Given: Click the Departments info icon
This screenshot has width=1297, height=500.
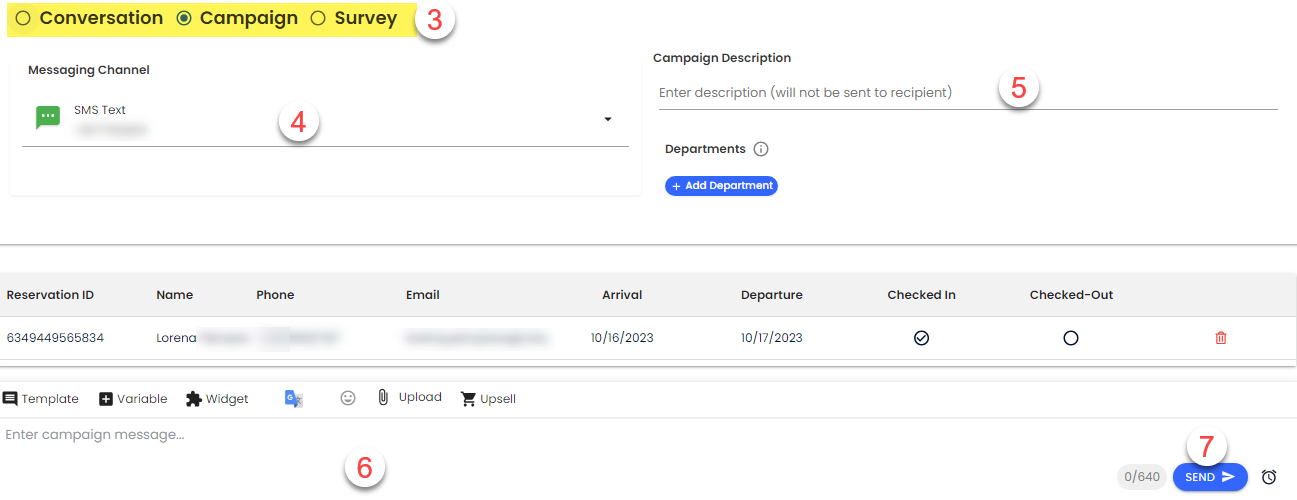Looking at the screenshot, I should point(761,149).
